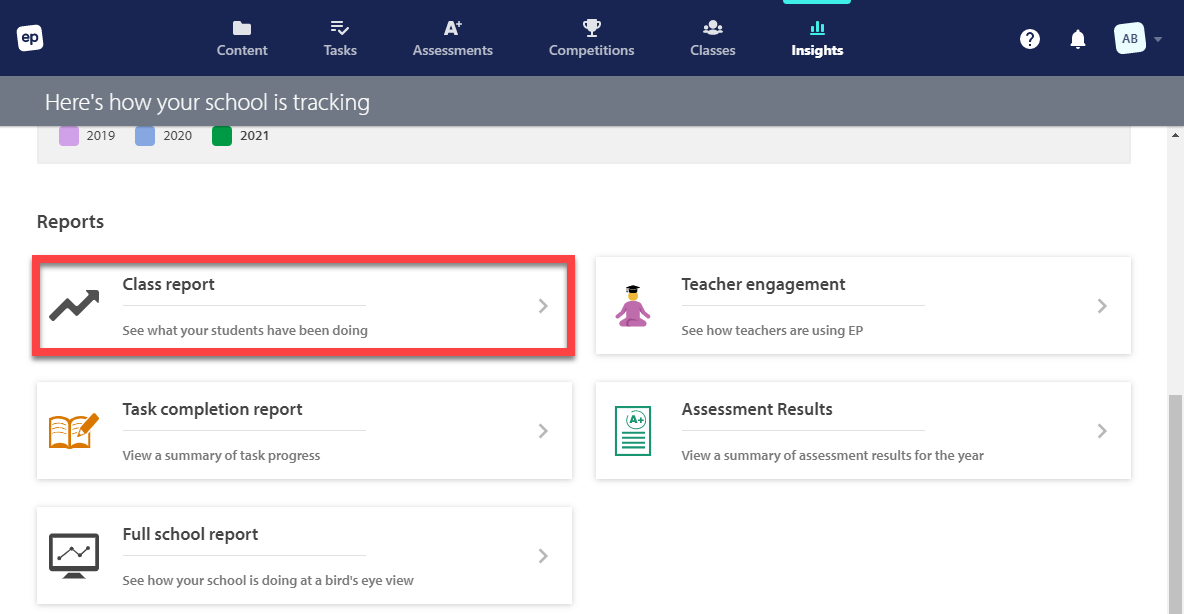The image size is (1184, 614).
Task: Click the 2021 legend label
Action: (254, 136)
